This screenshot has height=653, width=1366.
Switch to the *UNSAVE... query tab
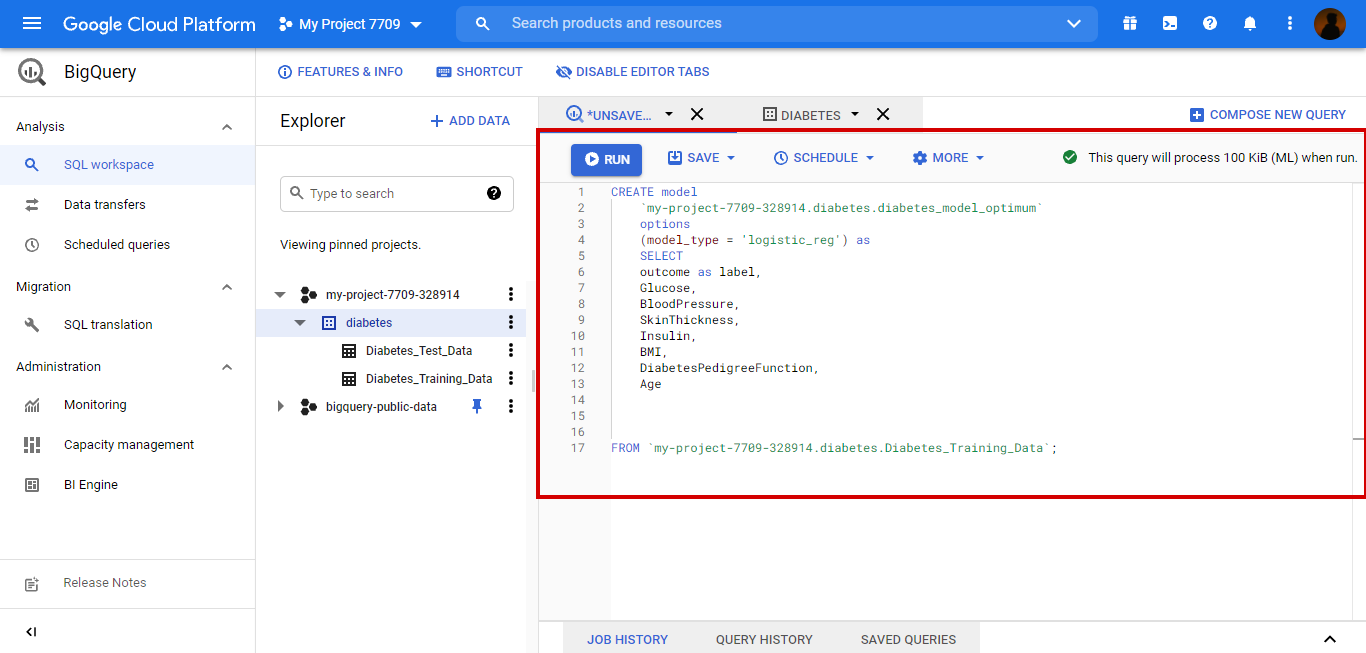click(609, 115)
